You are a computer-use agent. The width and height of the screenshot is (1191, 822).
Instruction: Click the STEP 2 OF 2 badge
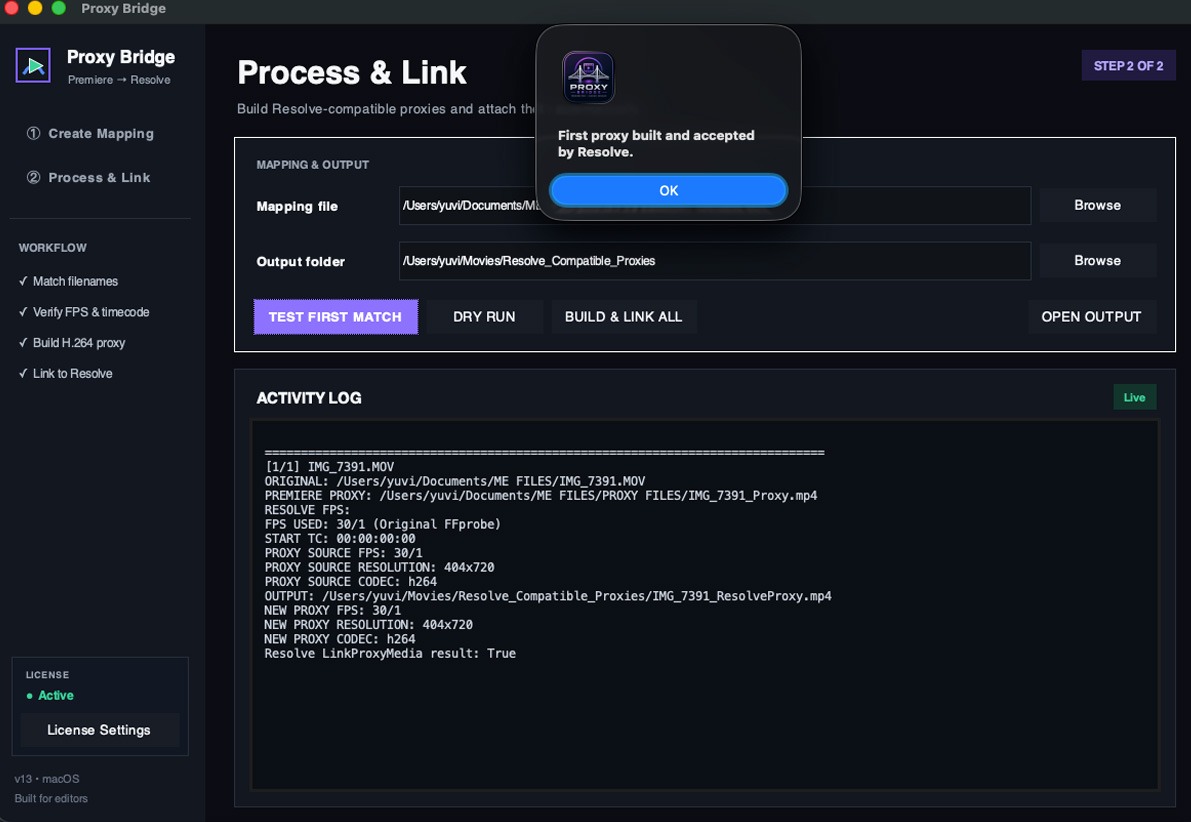(1129, 66)
